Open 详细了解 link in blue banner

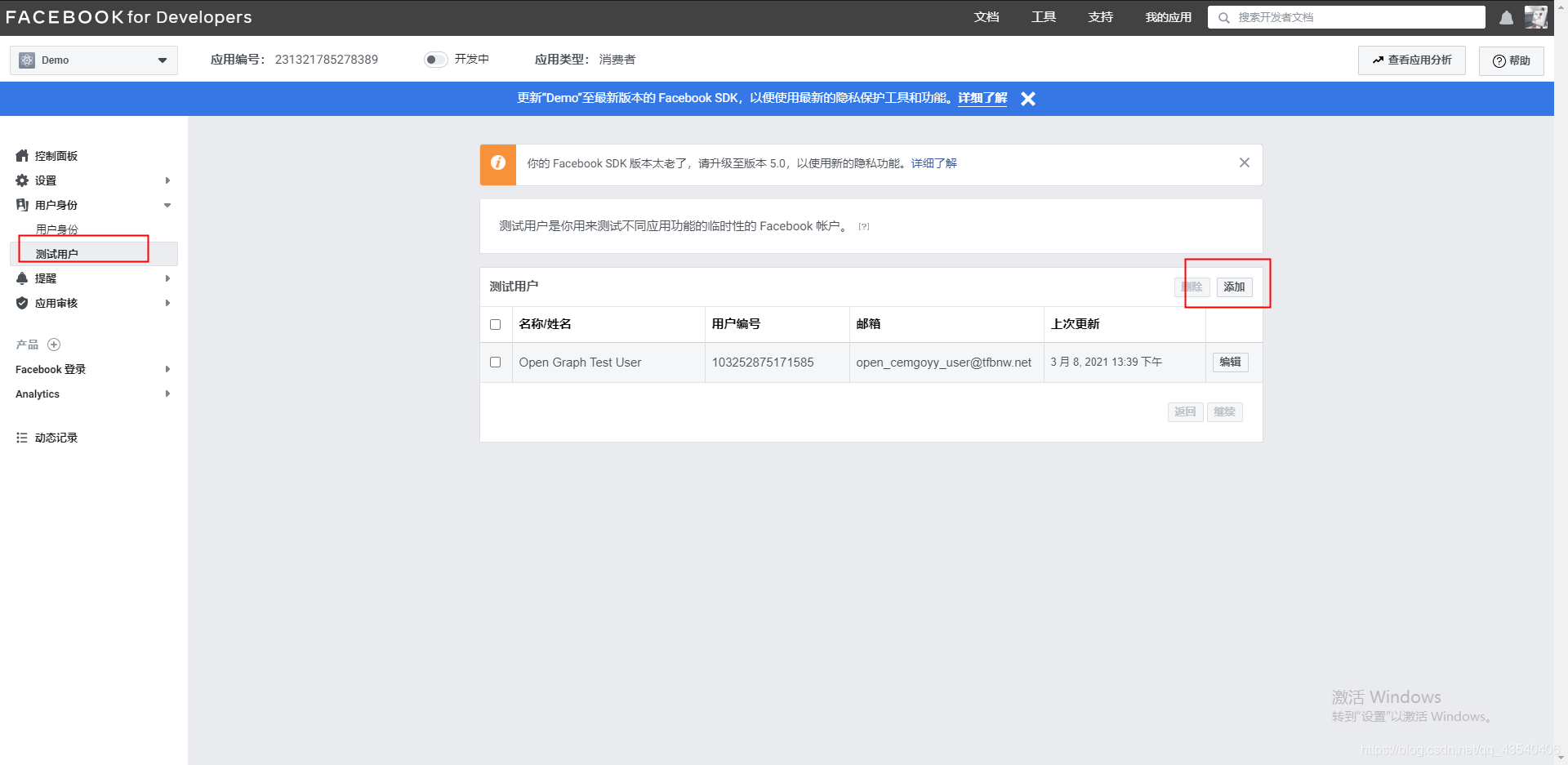click(982, 98)
